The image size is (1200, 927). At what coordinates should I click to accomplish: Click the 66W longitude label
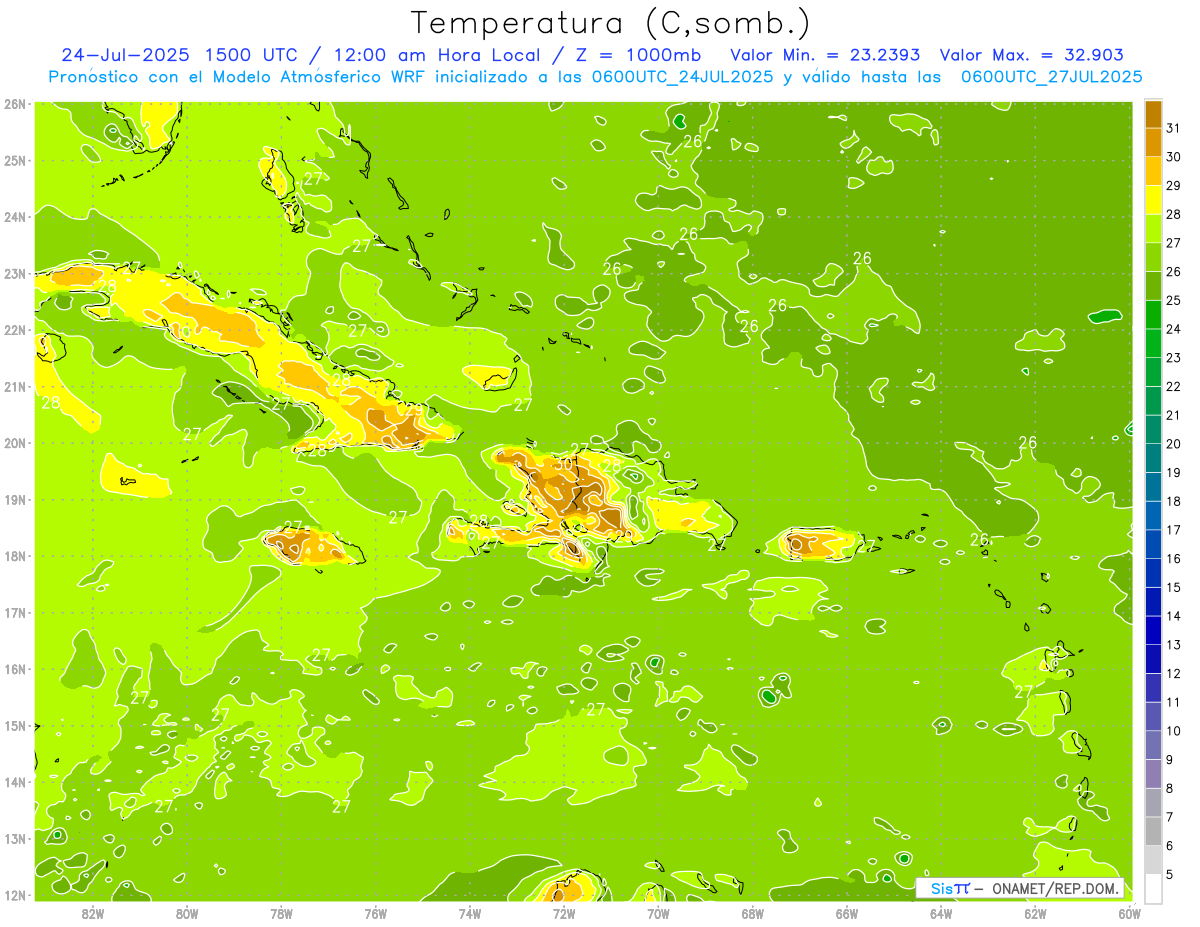tap(847, 913)
